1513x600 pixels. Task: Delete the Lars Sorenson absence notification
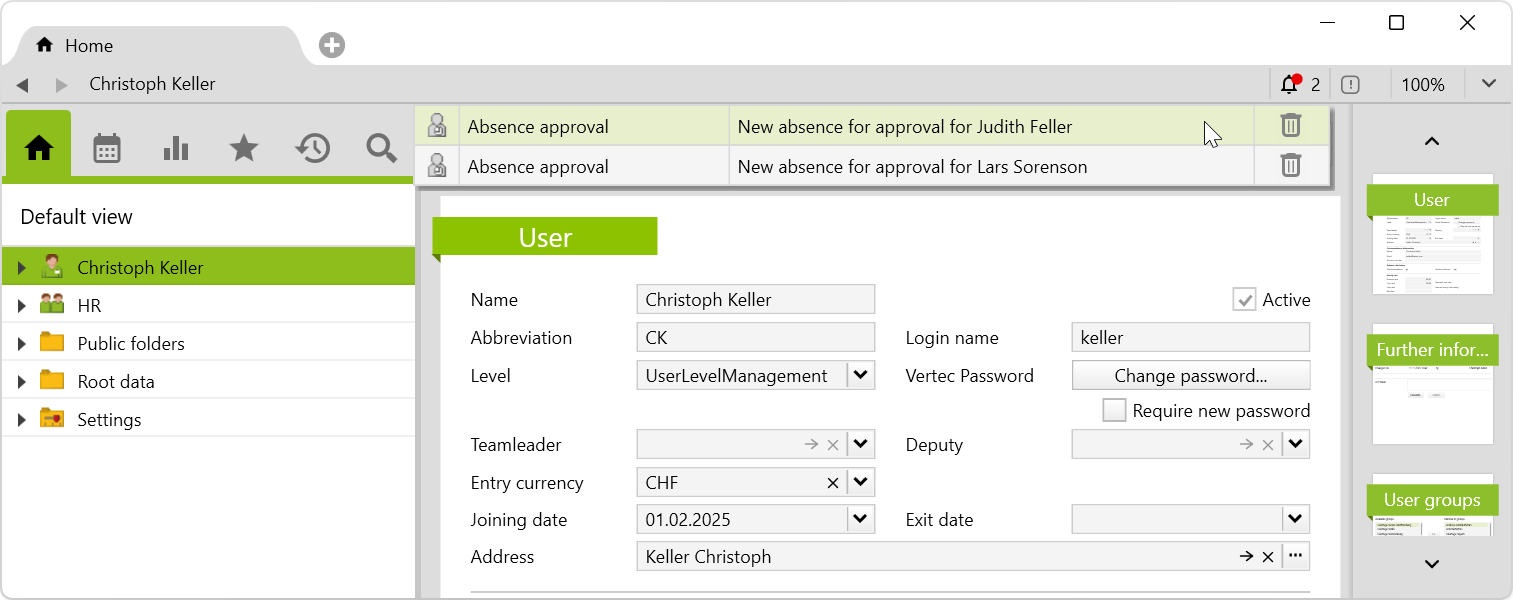point(1291,166)
